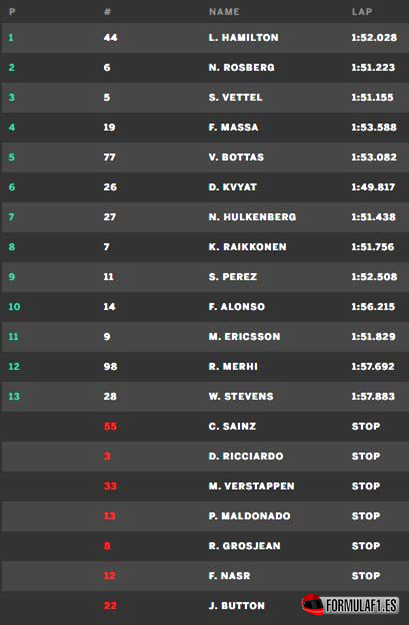Select the J. BUTTON row

point(205,606)
